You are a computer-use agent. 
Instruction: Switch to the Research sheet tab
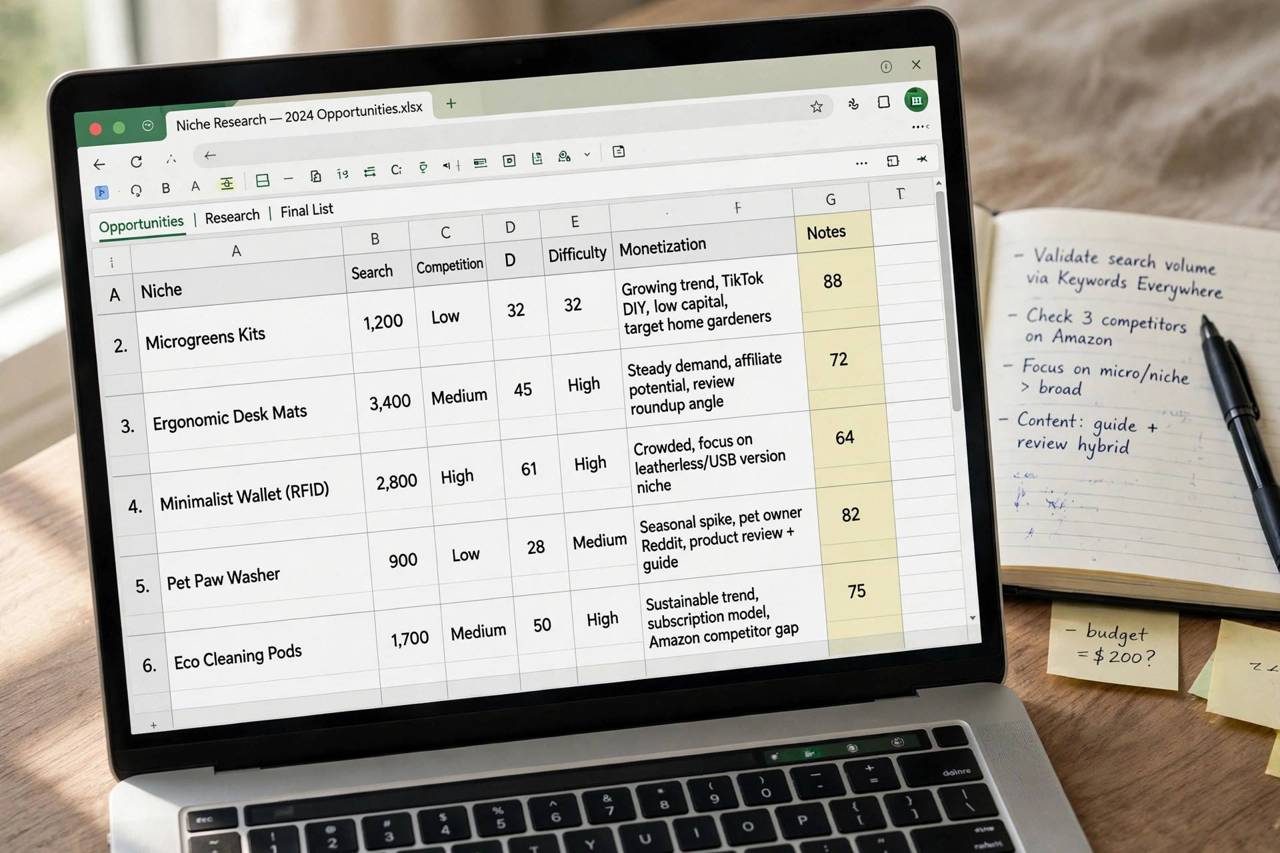[x=232, y=216]
